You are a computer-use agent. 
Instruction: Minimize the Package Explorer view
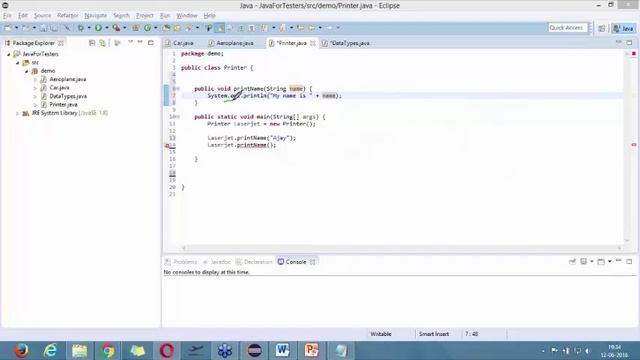pos(140,42)
